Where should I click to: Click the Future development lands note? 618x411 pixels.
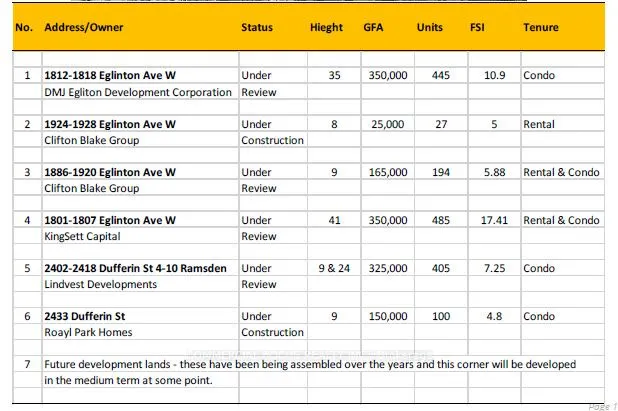tap(310, 372)
